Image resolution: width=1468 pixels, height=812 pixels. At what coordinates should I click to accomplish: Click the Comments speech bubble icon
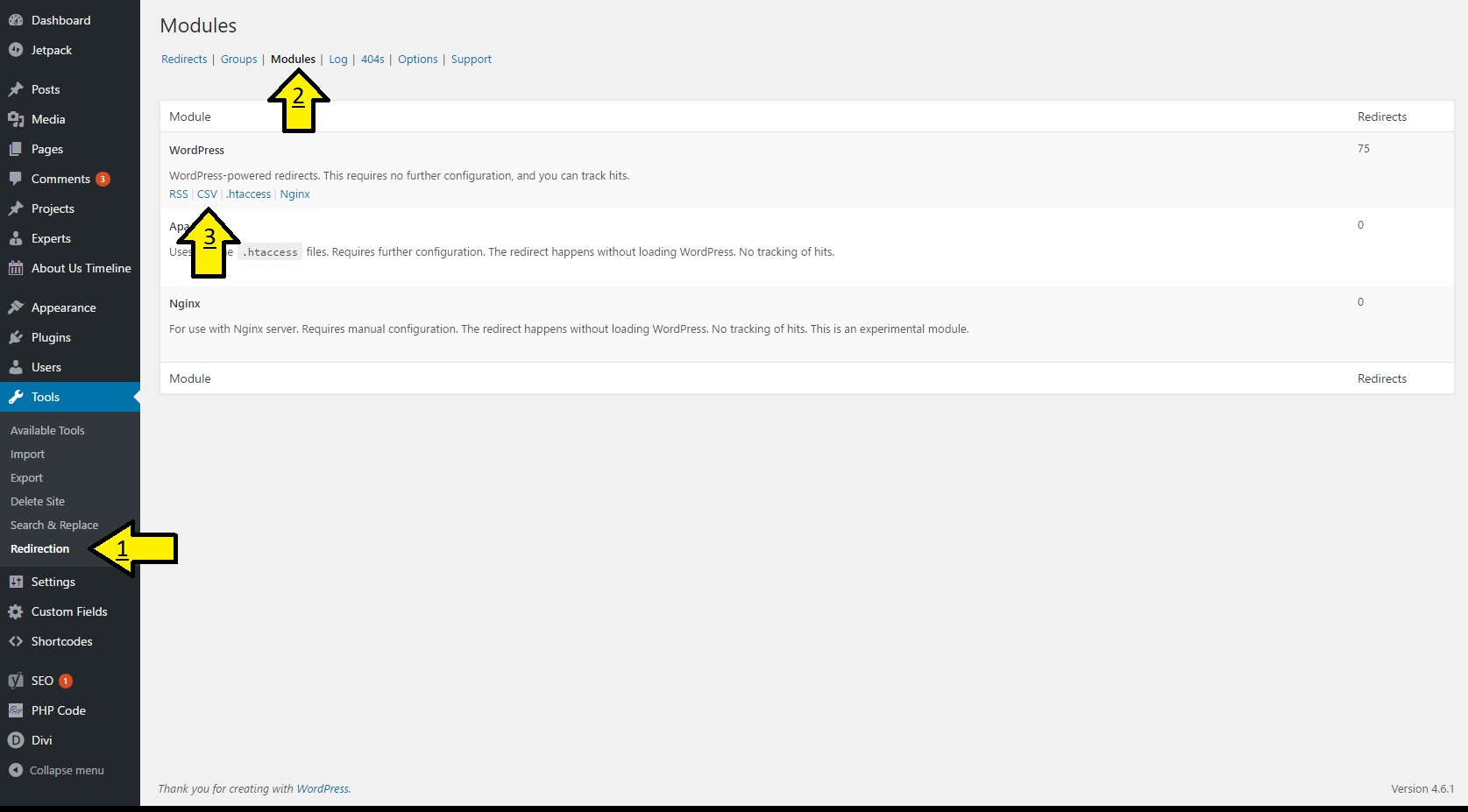click(16, 179)
